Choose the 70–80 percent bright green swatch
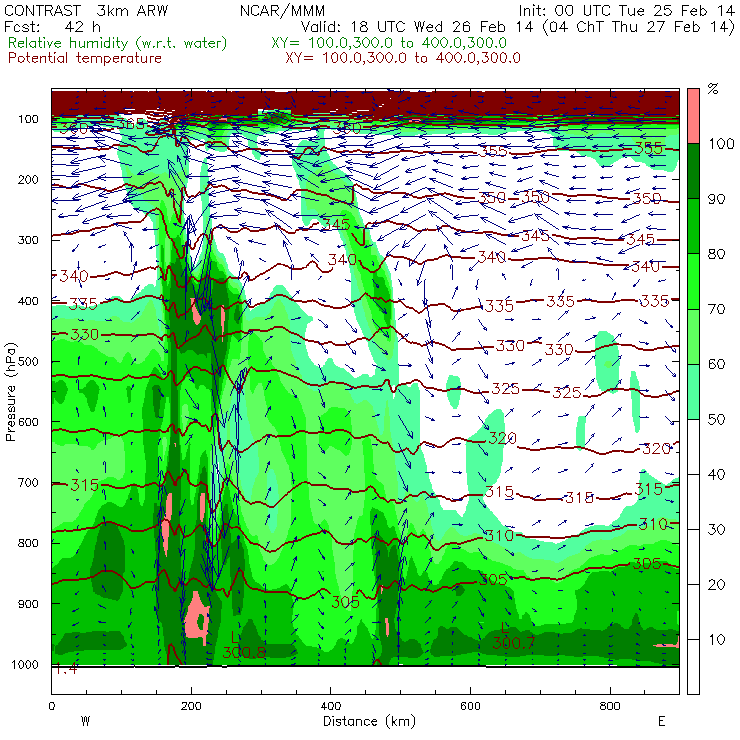Viewport: 740px width, 740px height. click(x=693, y=281)
